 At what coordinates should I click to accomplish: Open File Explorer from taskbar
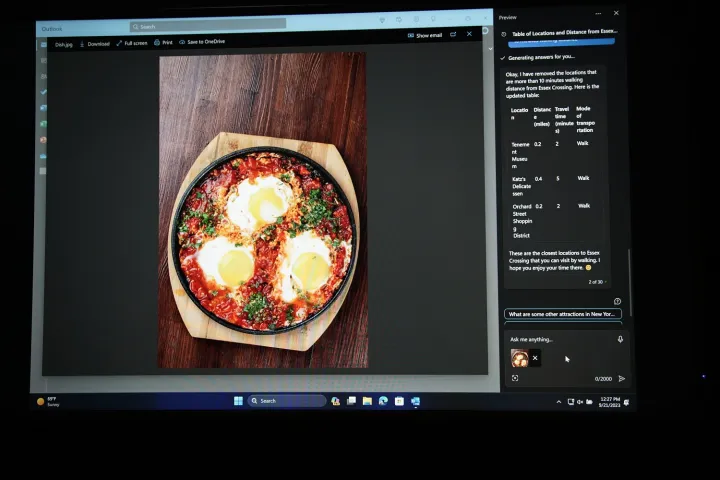click(x=367, y=401)
